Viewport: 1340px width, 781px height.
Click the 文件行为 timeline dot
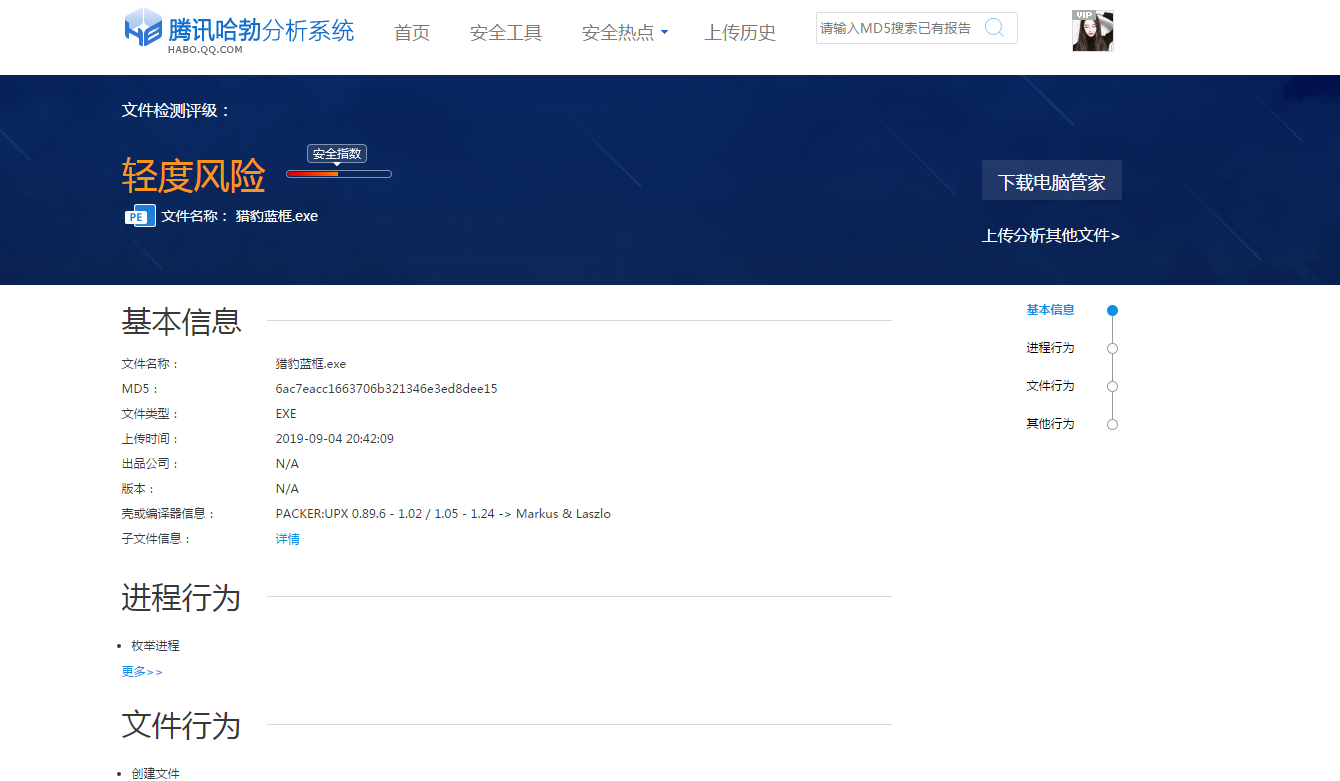point(1112,387)
